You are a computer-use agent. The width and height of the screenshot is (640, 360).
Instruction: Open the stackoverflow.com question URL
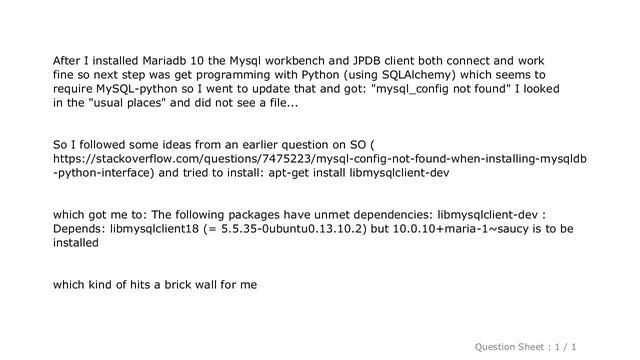pos(320,159)
